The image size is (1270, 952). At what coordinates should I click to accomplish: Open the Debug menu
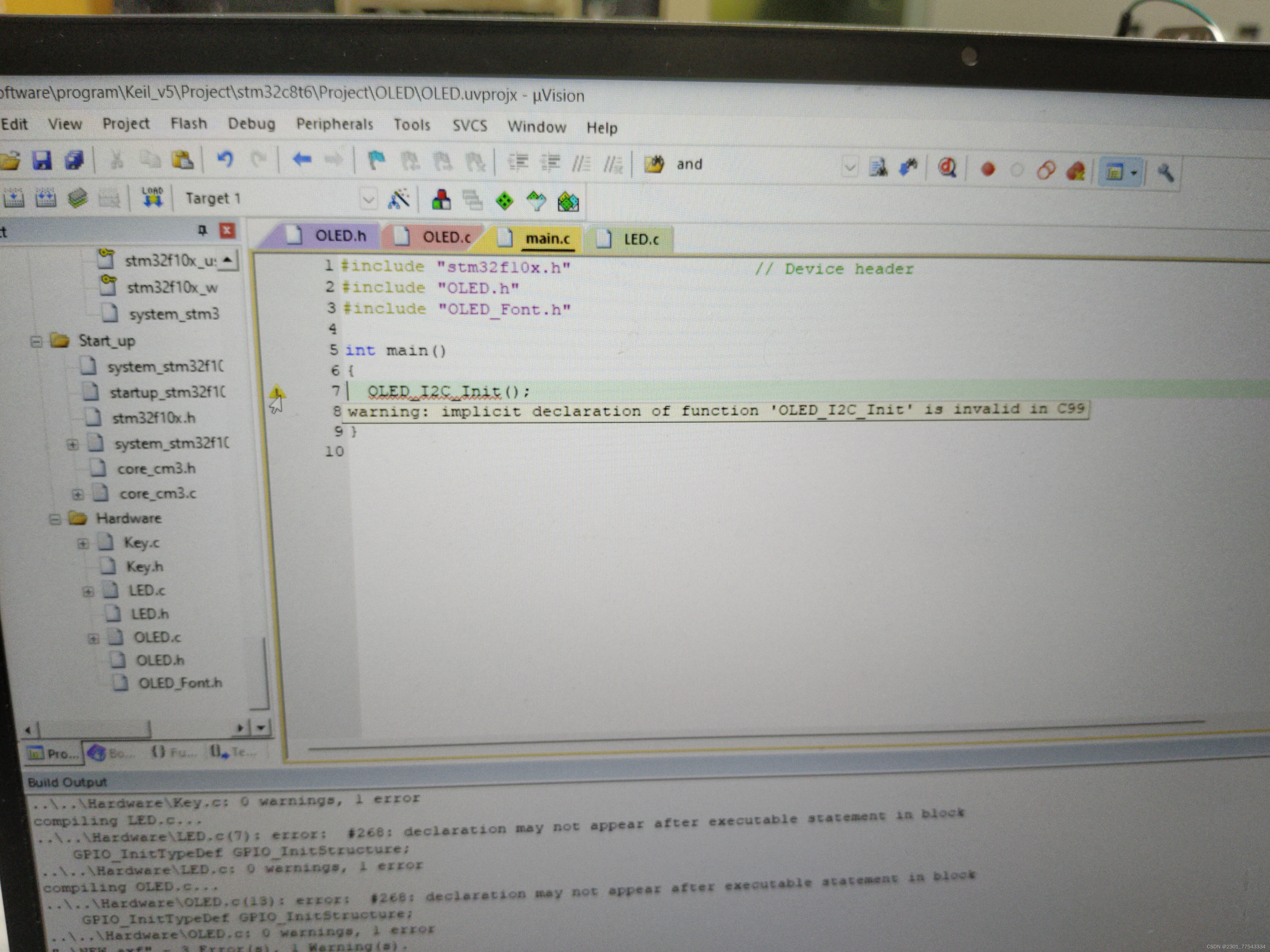click(x=251, y=124)
